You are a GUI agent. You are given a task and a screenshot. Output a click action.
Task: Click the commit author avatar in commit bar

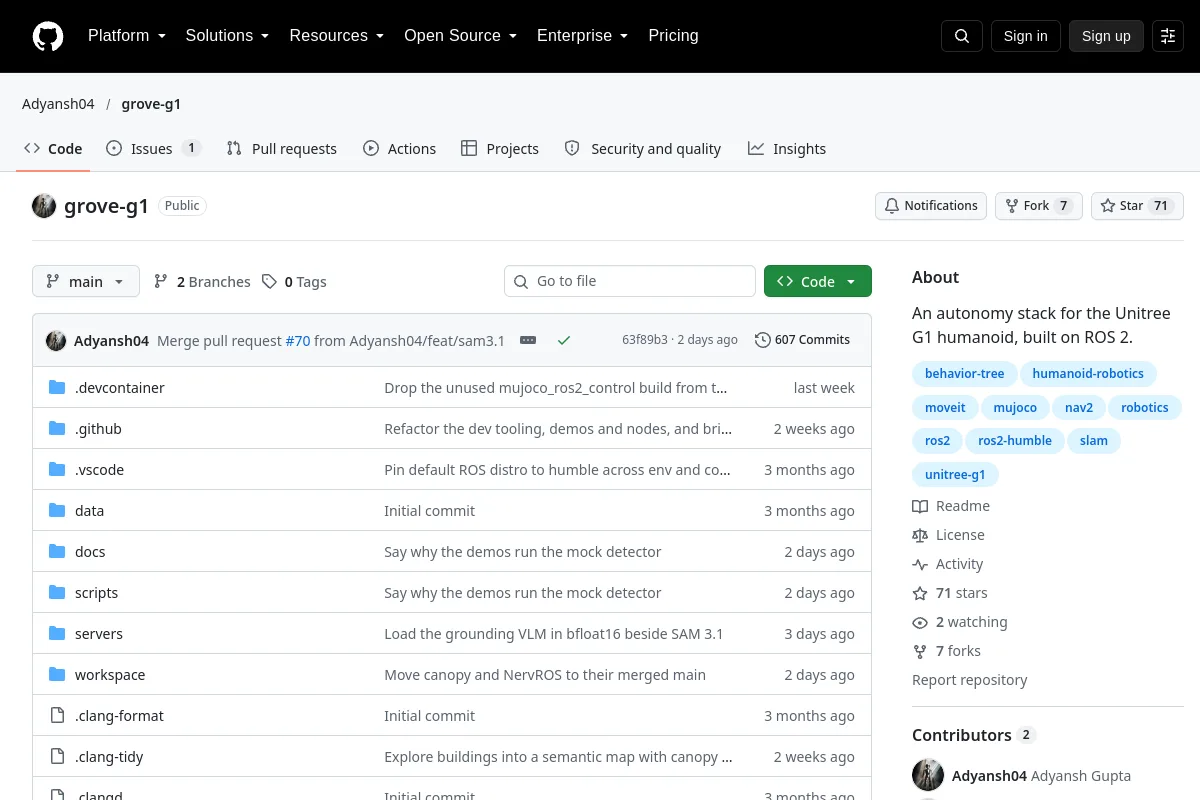[56, 340]
